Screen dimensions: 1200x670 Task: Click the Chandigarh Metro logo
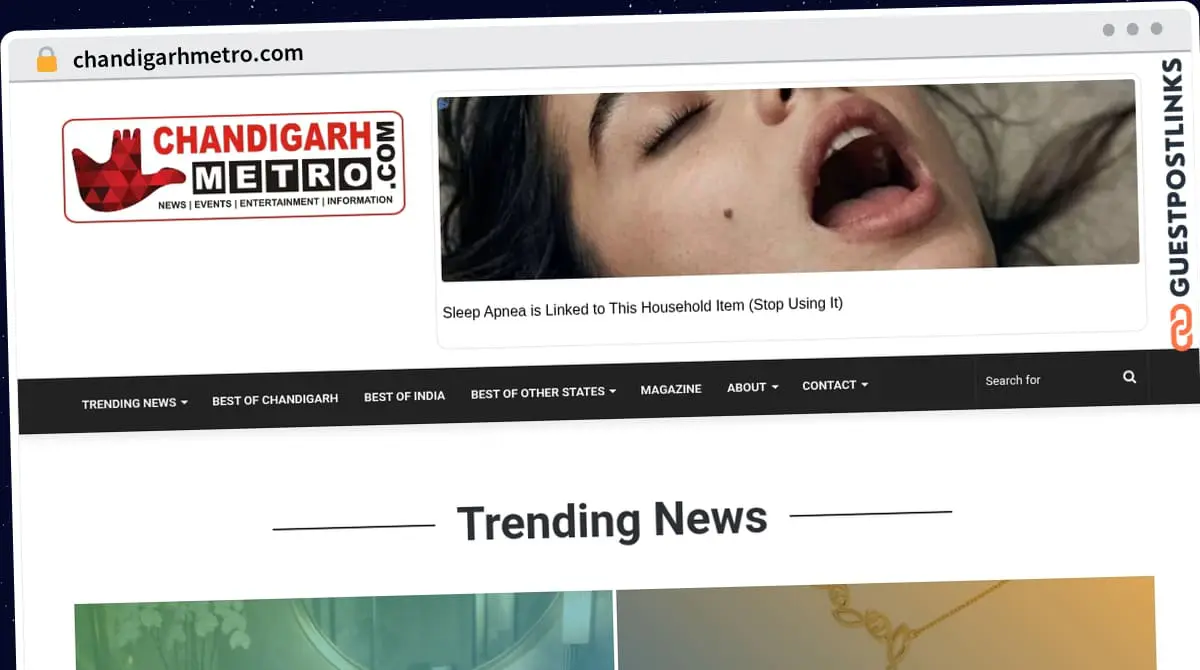(234, 165)
